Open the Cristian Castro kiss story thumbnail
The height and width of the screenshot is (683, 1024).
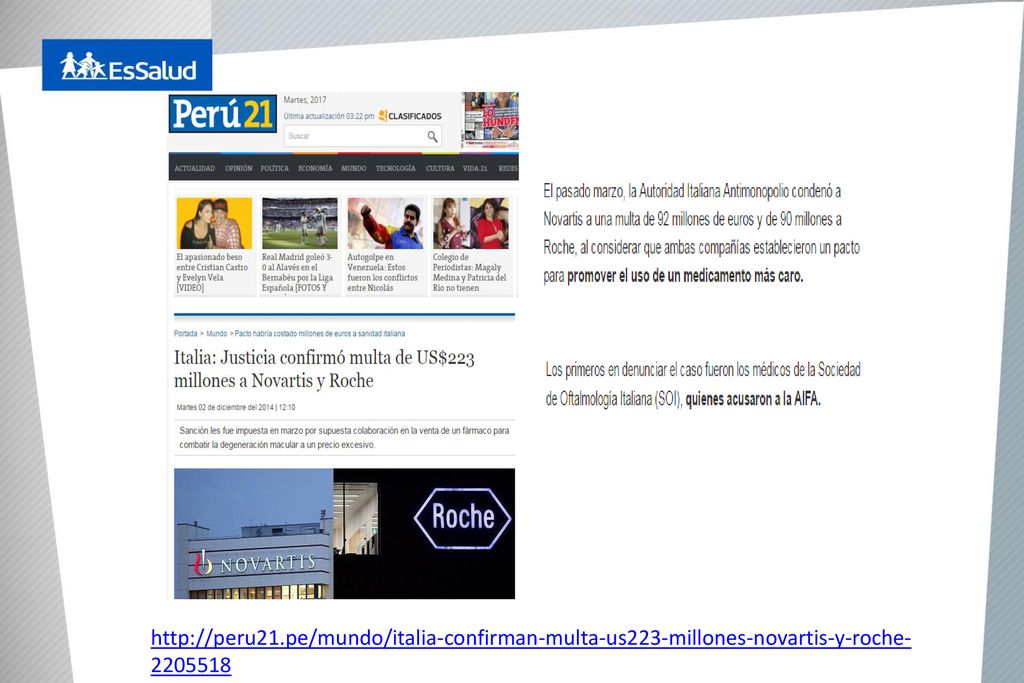pyautogui.click(x=214, y=223)
